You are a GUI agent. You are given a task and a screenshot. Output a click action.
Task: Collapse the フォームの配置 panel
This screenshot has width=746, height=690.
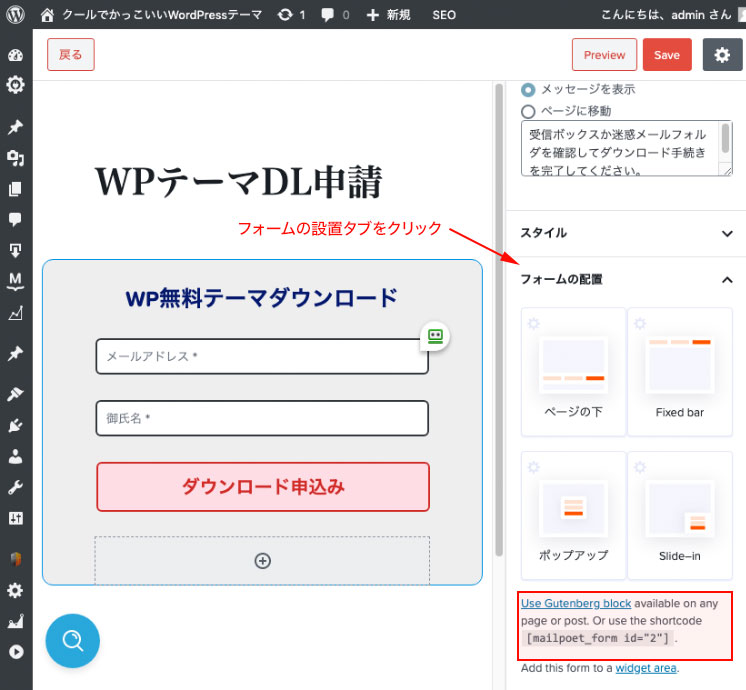(626, 279)
